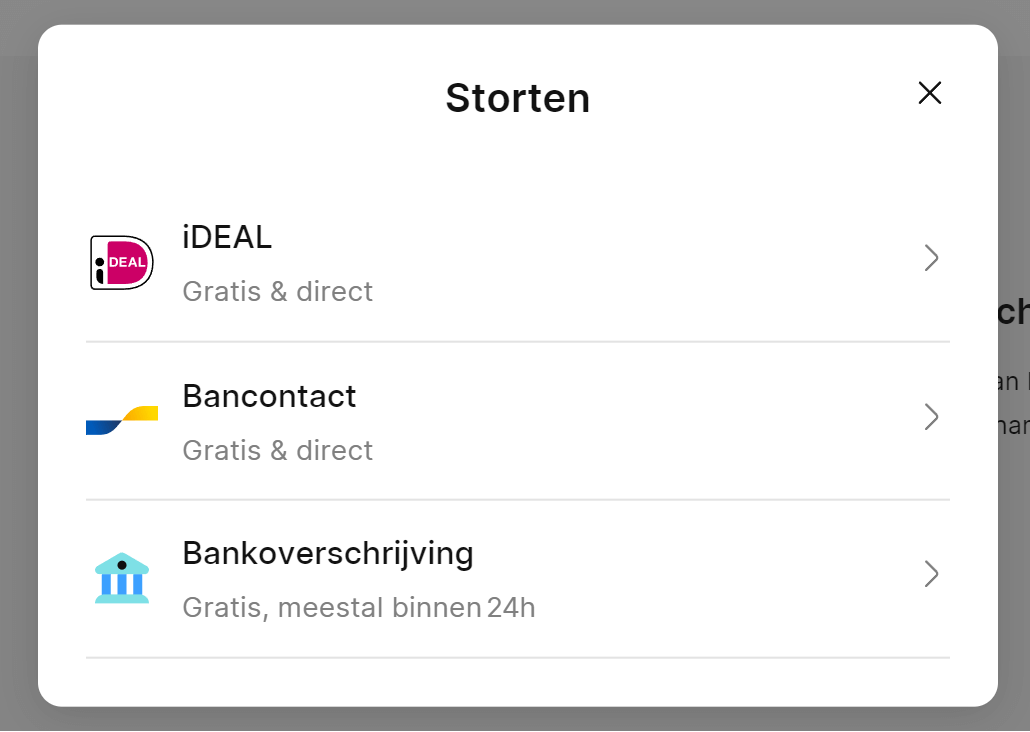Open iDEAL via its right chevron
Screen dimensions: 1030x732
coord(931,258)
